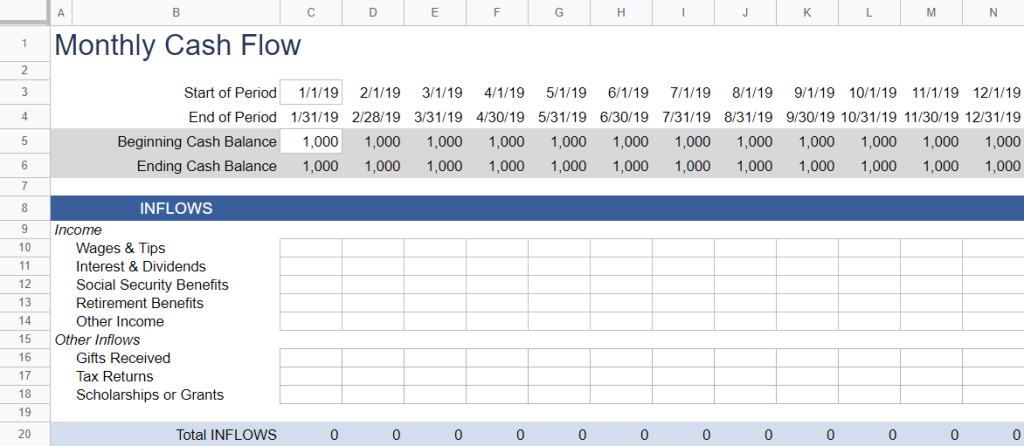1024x446 pixels.
Task: Select the Beginning Cash Balance cell for January
Action: [x=311, y=142]
